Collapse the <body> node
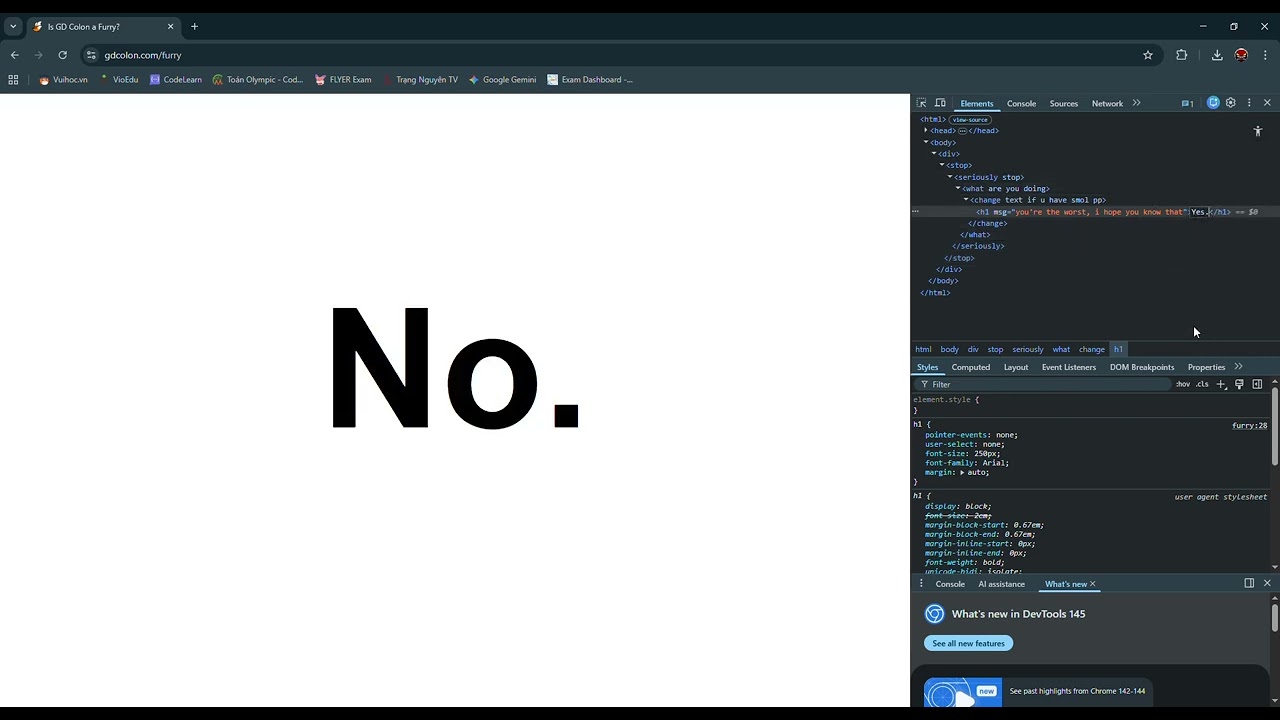1280x720 pixels. (926, 142)
